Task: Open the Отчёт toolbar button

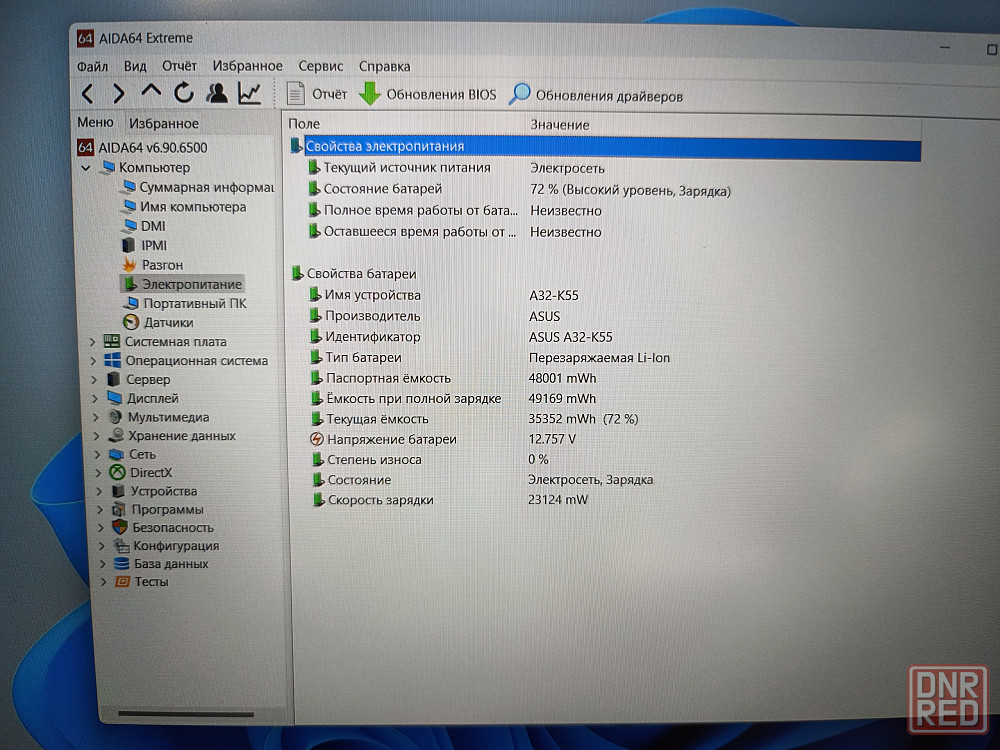Action: [317, 94]
